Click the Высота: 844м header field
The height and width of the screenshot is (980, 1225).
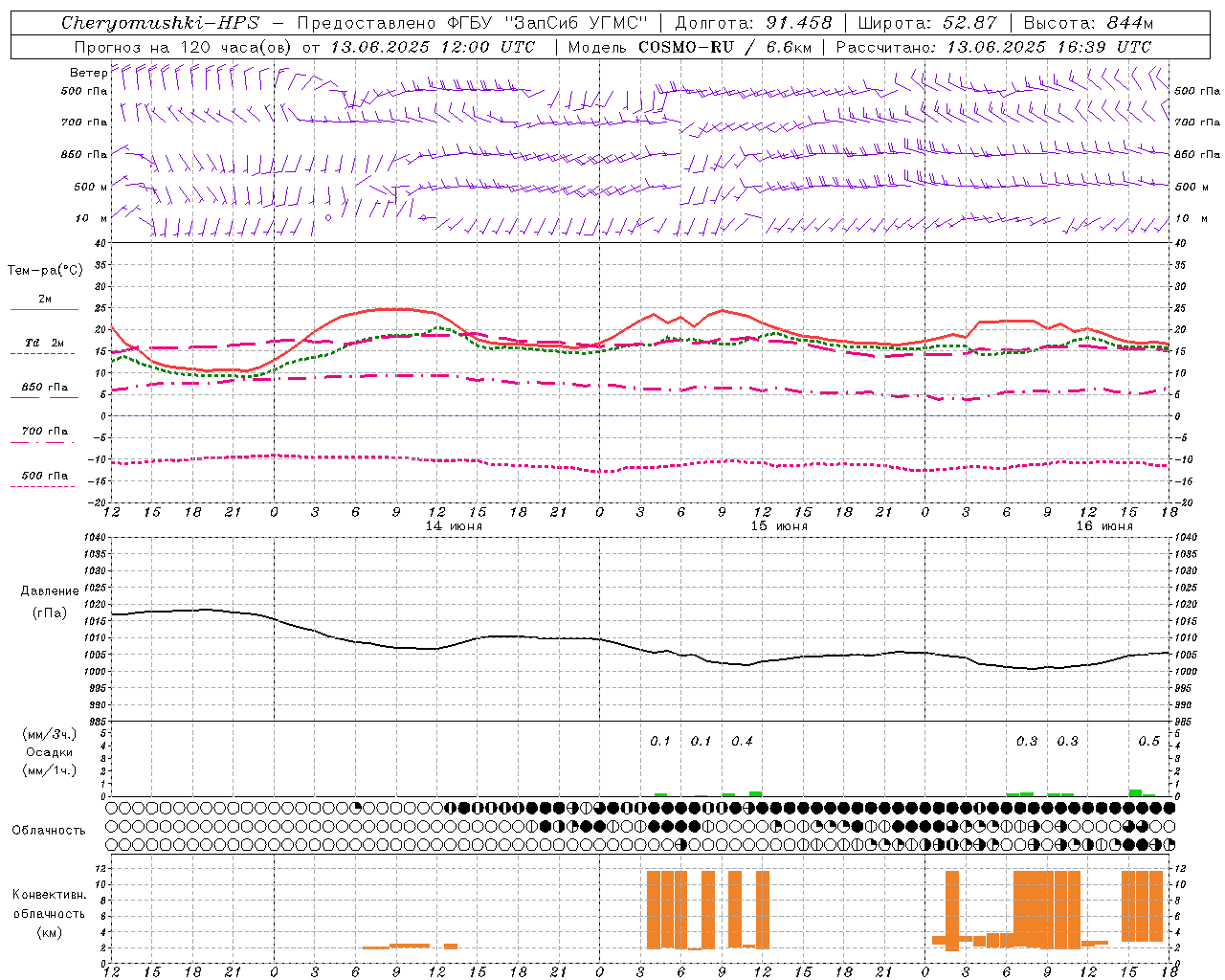tap(1088, 23)
